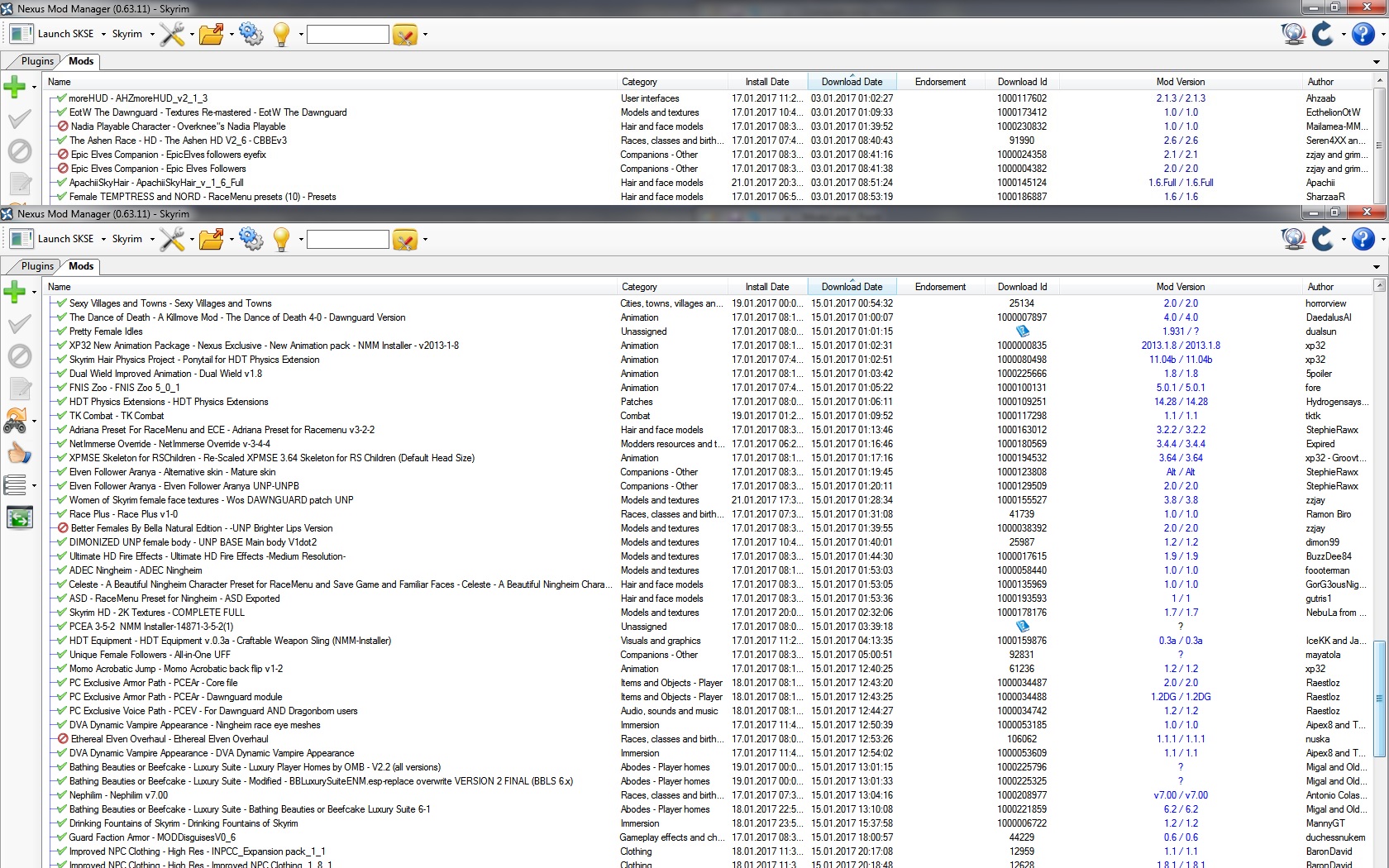Expand Launch SKSE dropdown arrow in lower window

coord(103,240)
